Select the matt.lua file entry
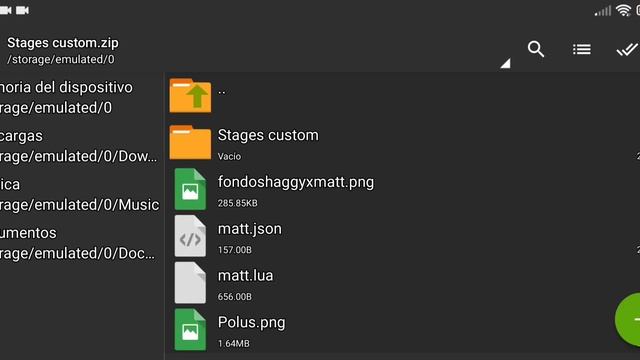Image resolution: width=640 pixels, height=360 pixels. [x=402, y=283]
